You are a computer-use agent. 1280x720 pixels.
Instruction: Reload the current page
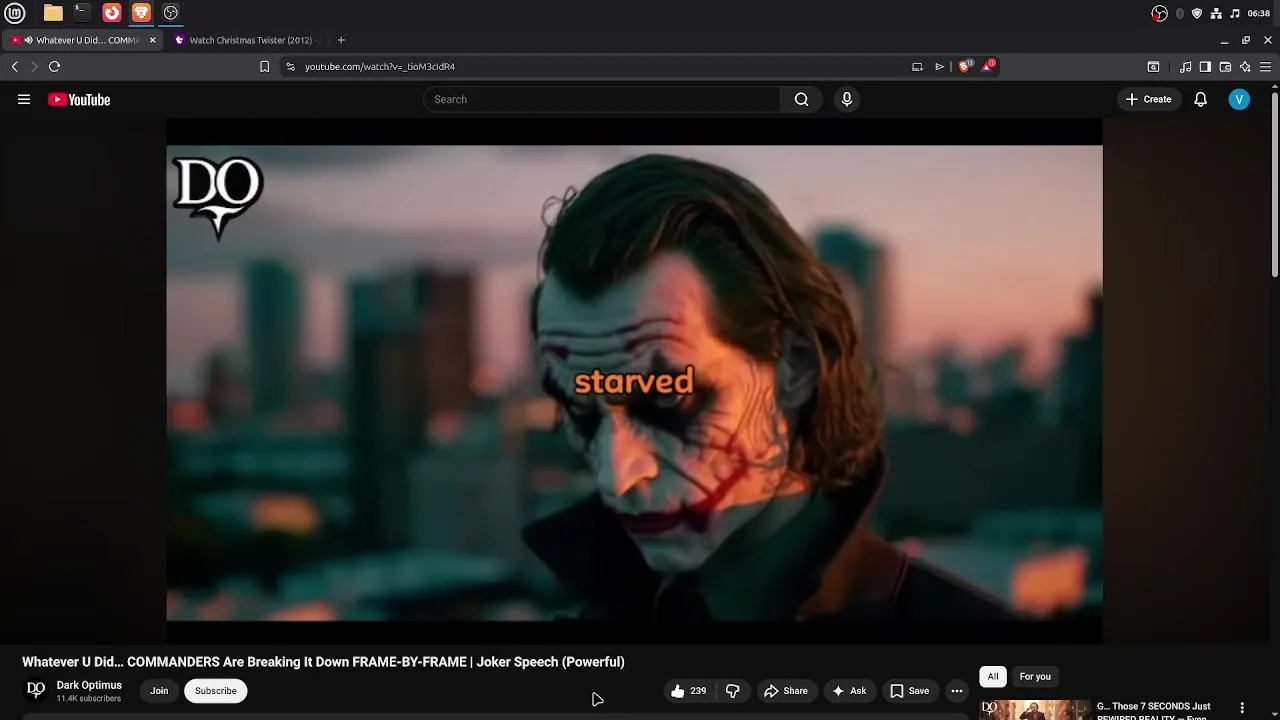tap(54, 66)
